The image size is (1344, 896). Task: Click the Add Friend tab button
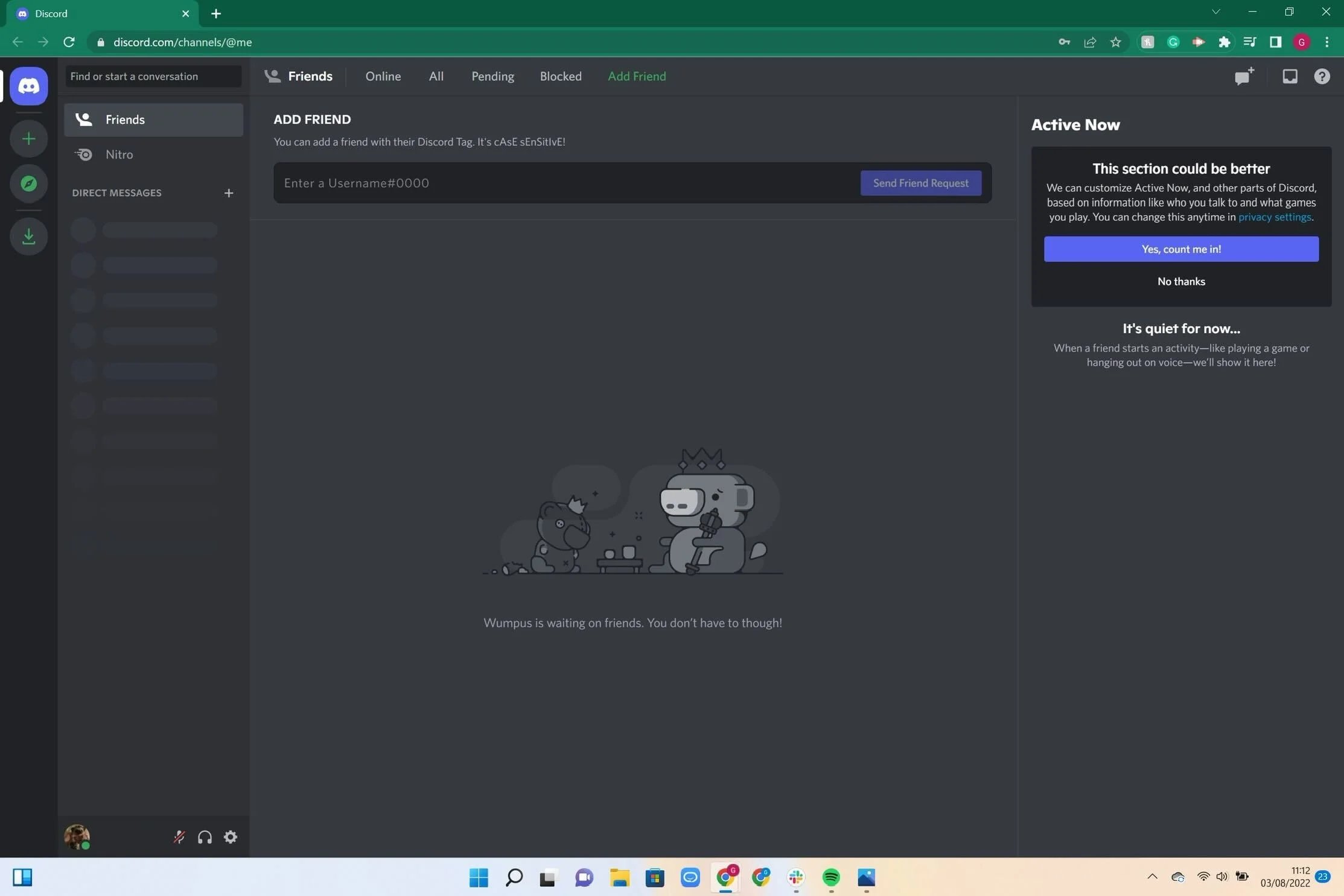point(637,76)
